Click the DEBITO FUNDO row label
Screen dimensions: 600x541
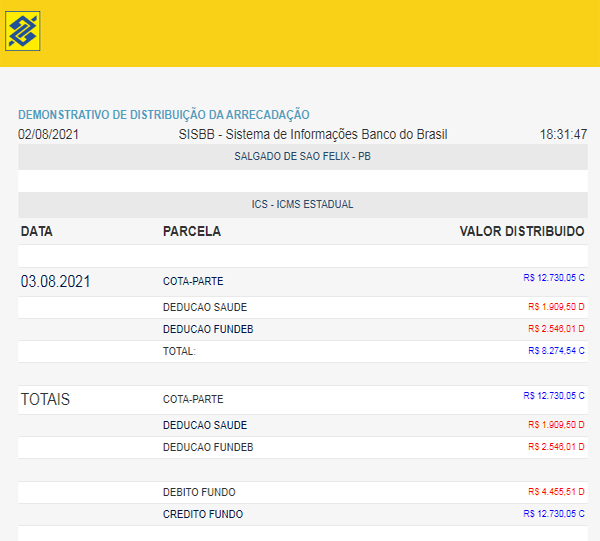[x=199, y=492]
